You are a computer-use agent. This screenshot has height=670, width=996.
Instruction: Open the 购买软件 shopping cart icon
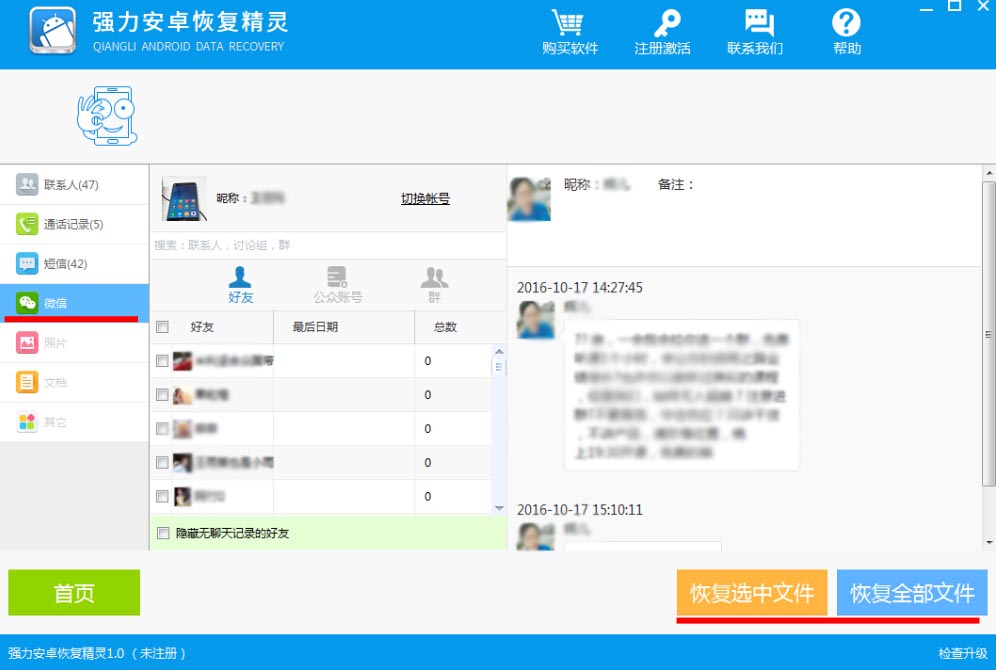click(x=568, y=24)
